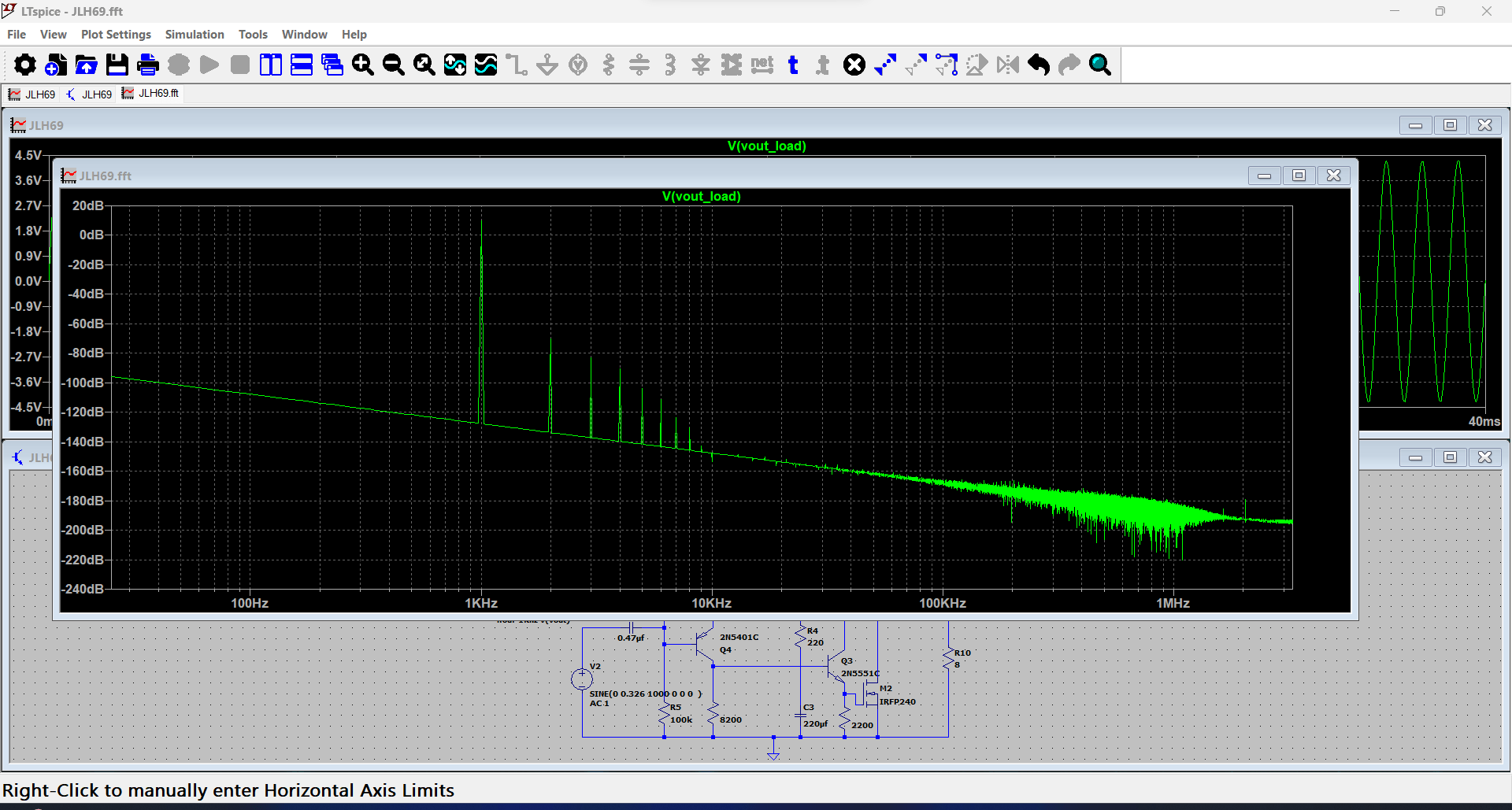Click the open file folder icon
Viewport: 1512px width, 810px height.
click(87, 65)
